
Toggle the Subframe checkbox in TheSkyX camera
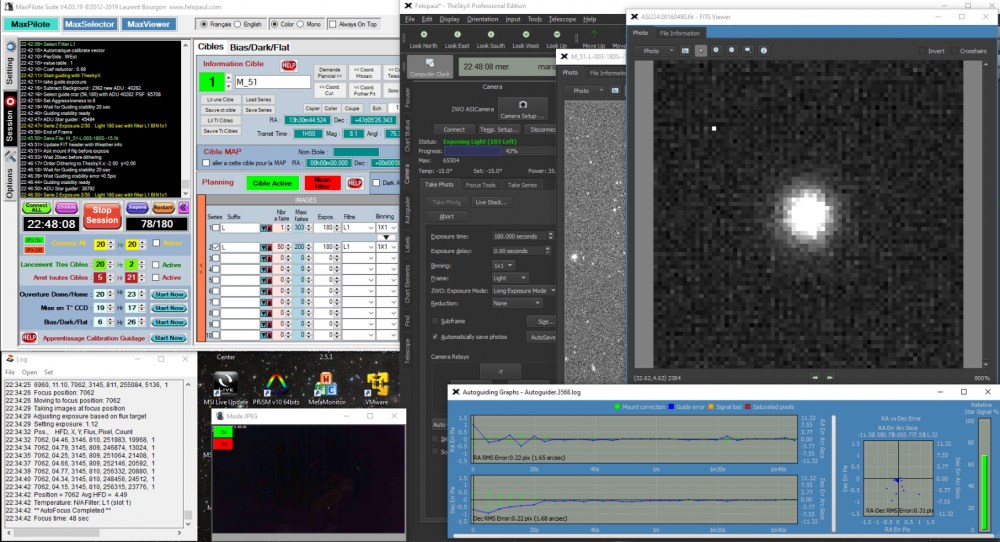[435, 321]
